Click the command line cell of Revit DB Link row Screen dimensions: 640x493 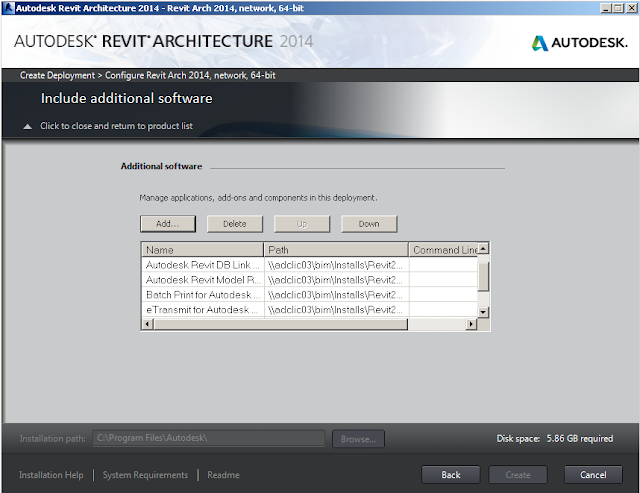coord(443,265)
